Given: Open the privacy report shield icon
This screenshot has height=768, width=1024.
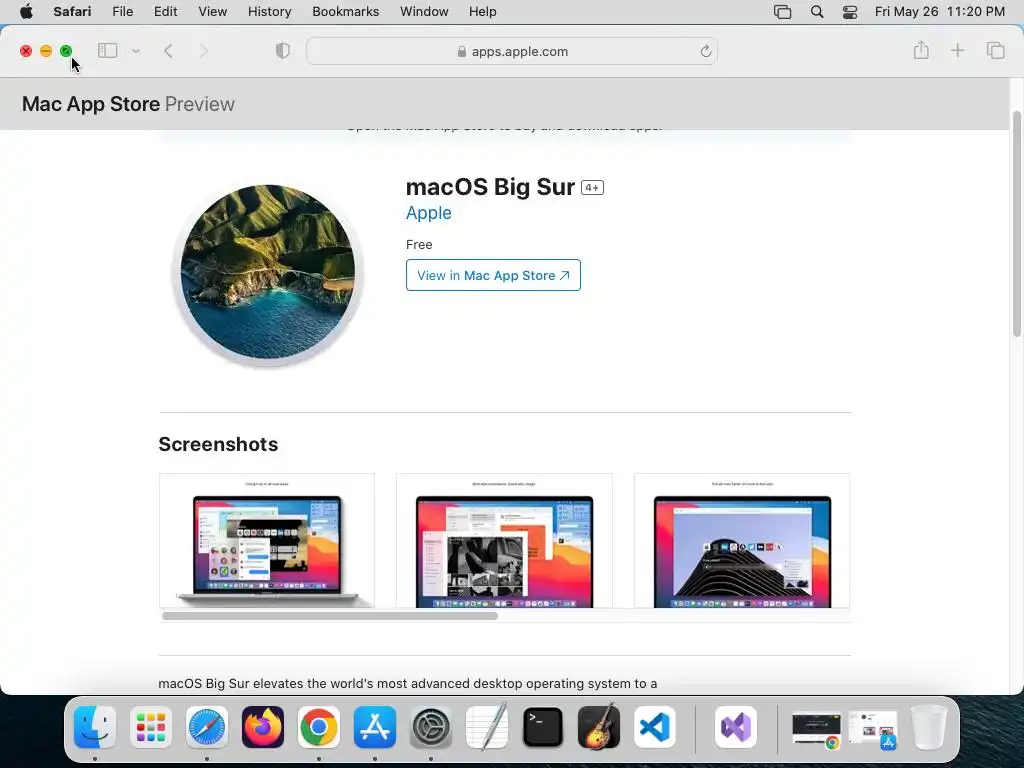Looking at the screenshot, I should pos(282,50).
